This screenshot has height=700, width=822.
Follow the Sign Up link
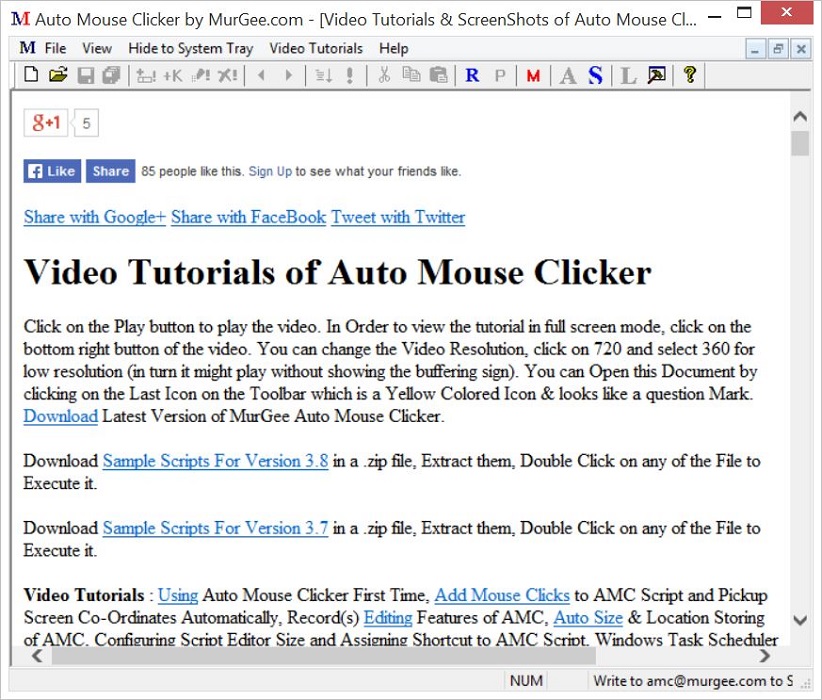[270, 171]
